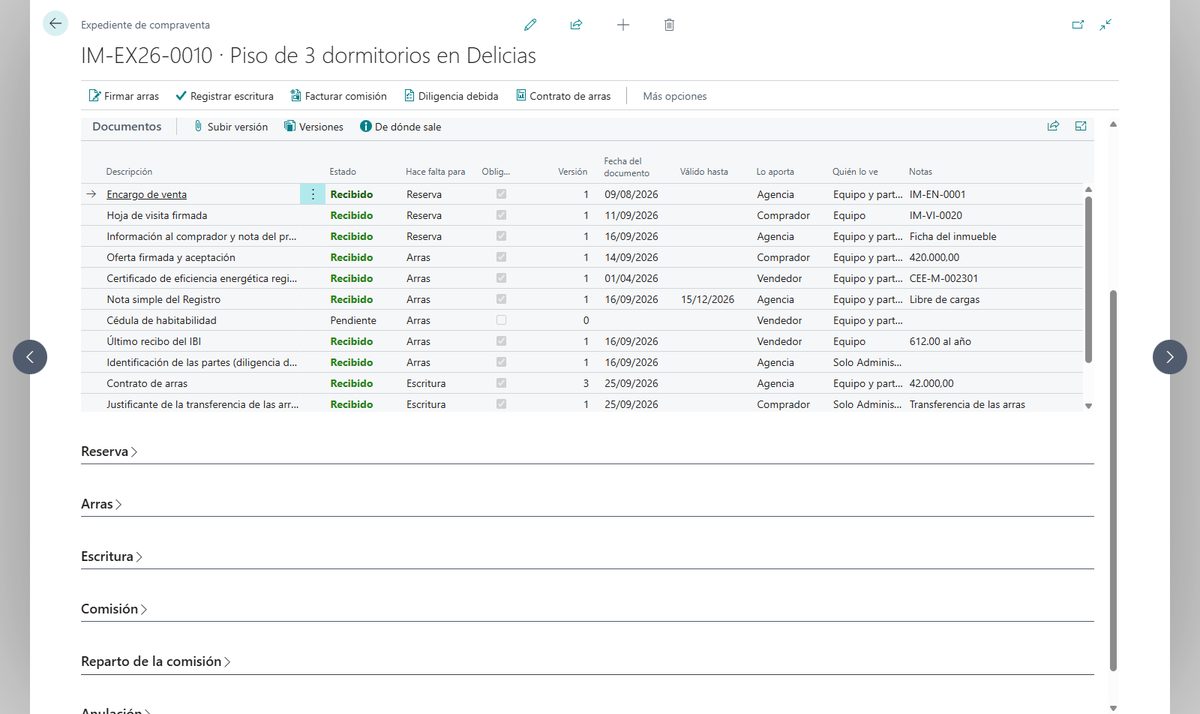Click Facturar comisión action

[338, 96]
